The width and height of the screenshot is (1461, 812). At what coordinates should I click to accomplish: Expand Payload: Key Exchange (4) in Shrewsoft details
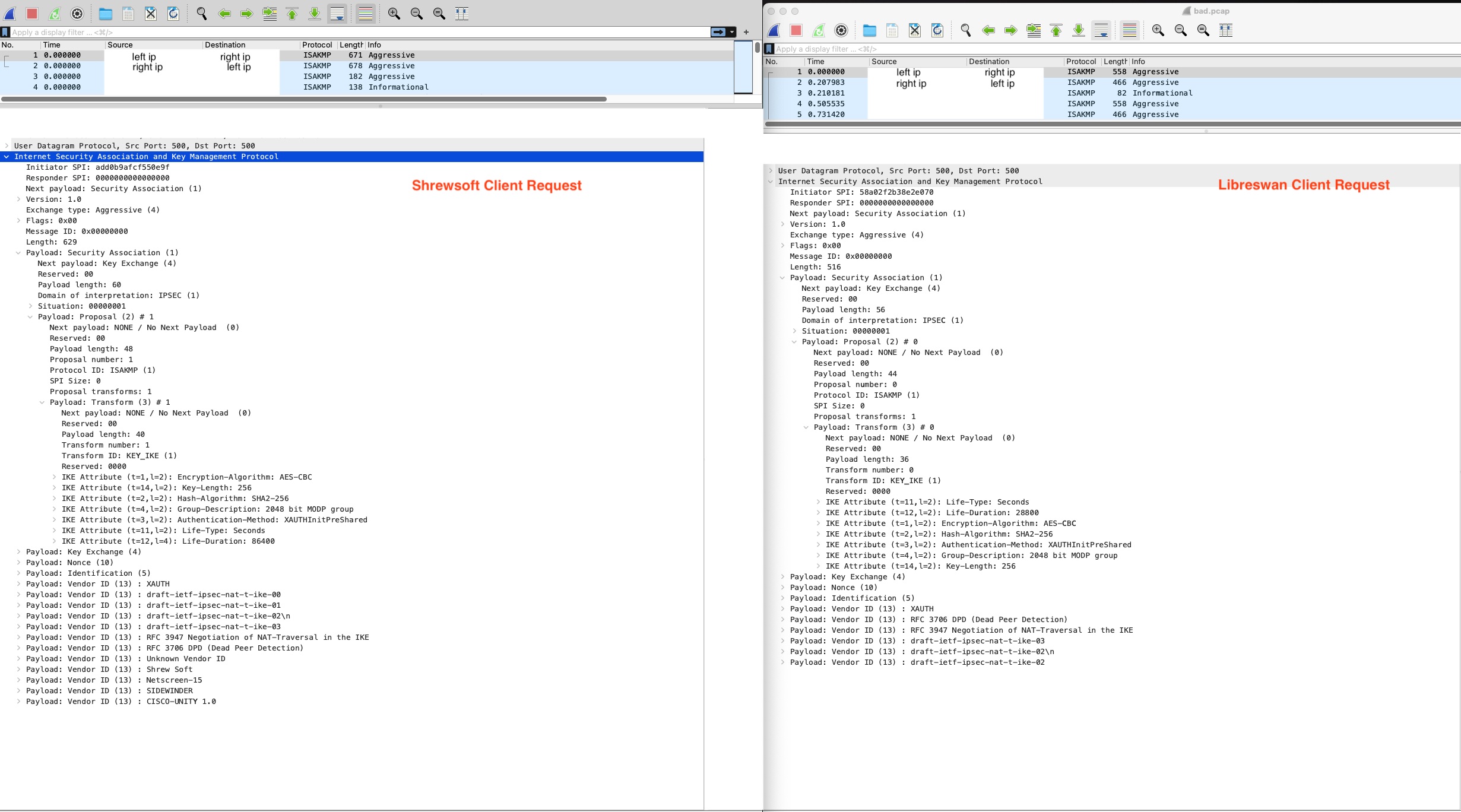(17, 551)
